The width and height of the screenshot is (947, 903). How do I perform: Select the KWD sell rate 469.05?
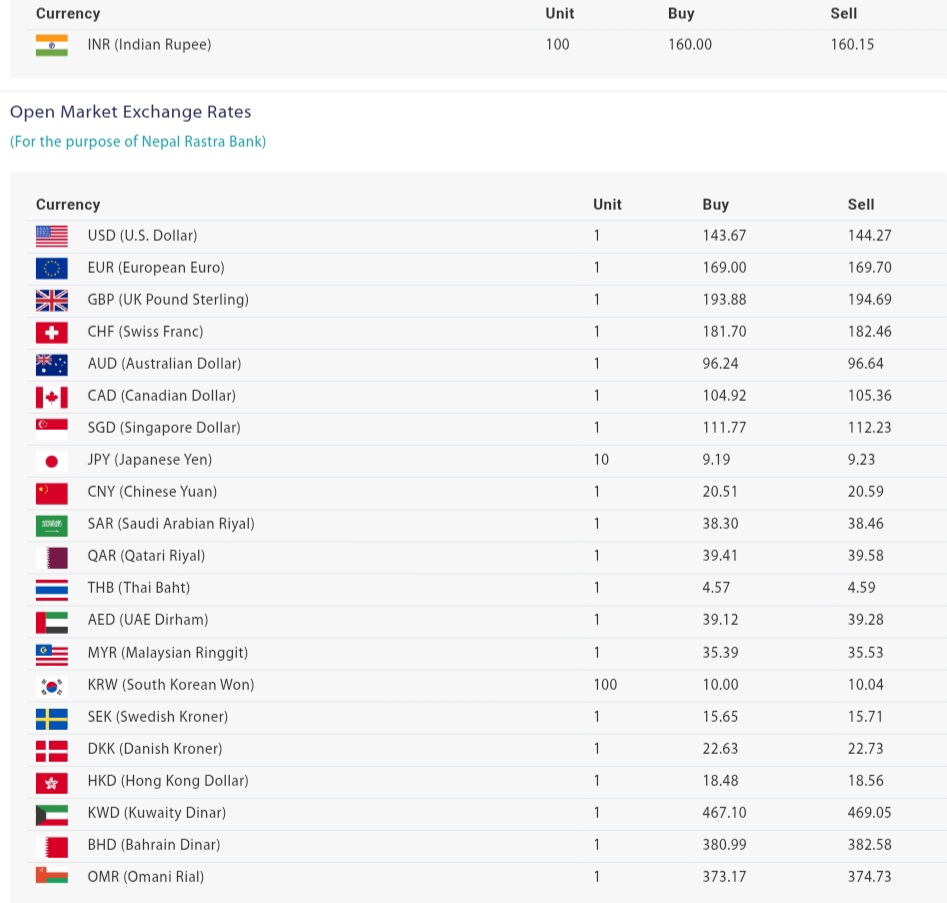click(x=869, y=813)
